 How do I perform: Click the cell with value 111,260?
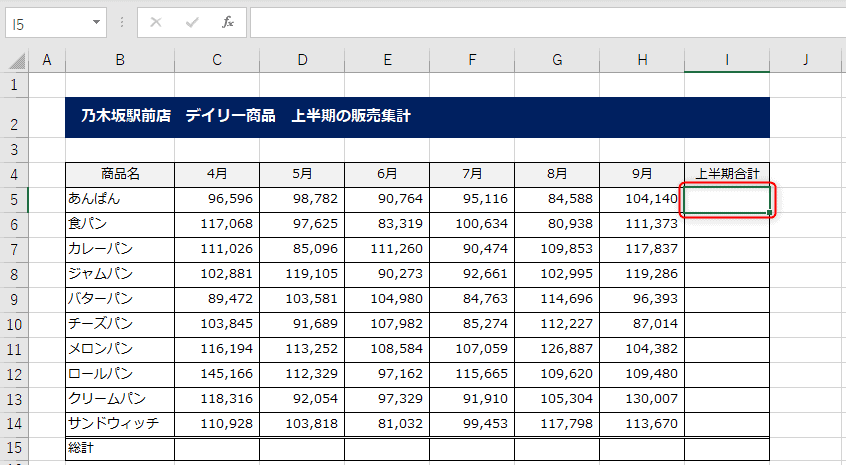click(387, 250)
